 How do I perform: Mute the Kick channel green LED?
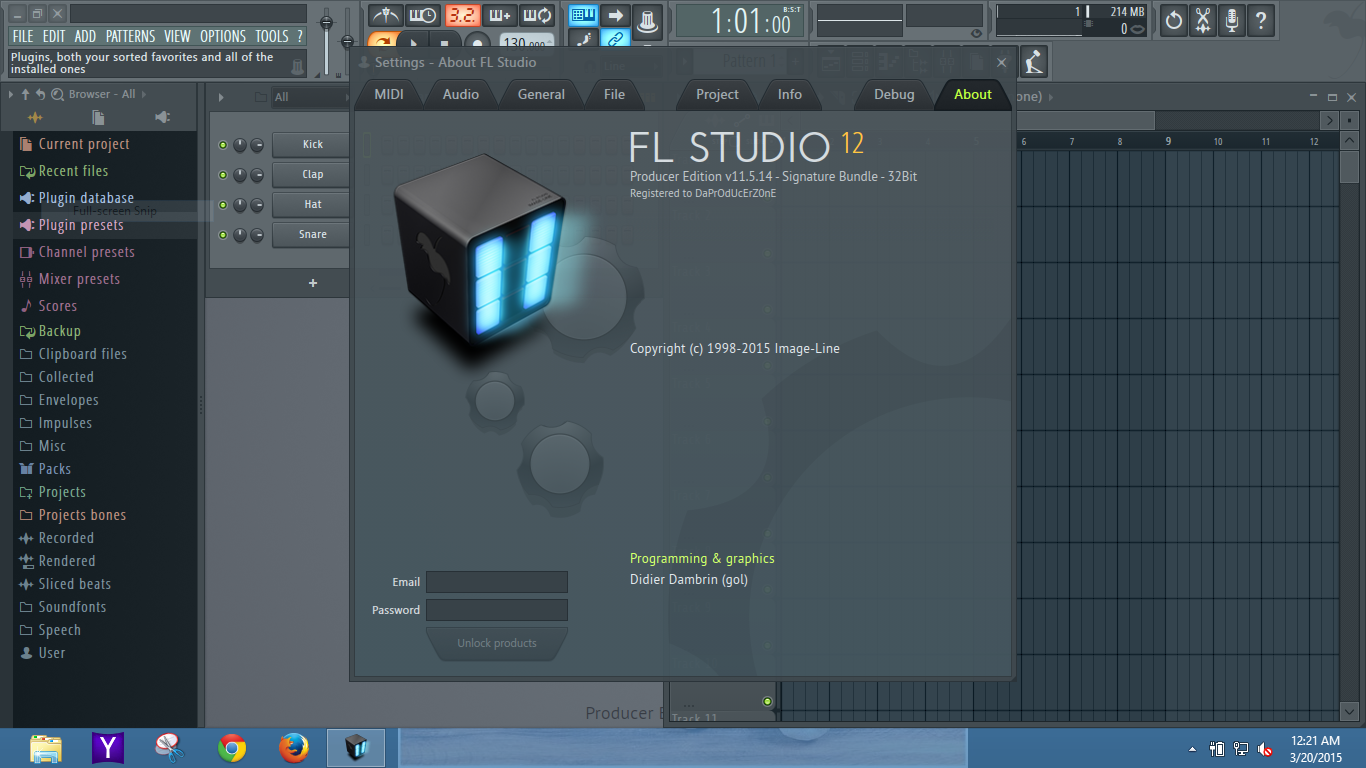coord(223,145)
